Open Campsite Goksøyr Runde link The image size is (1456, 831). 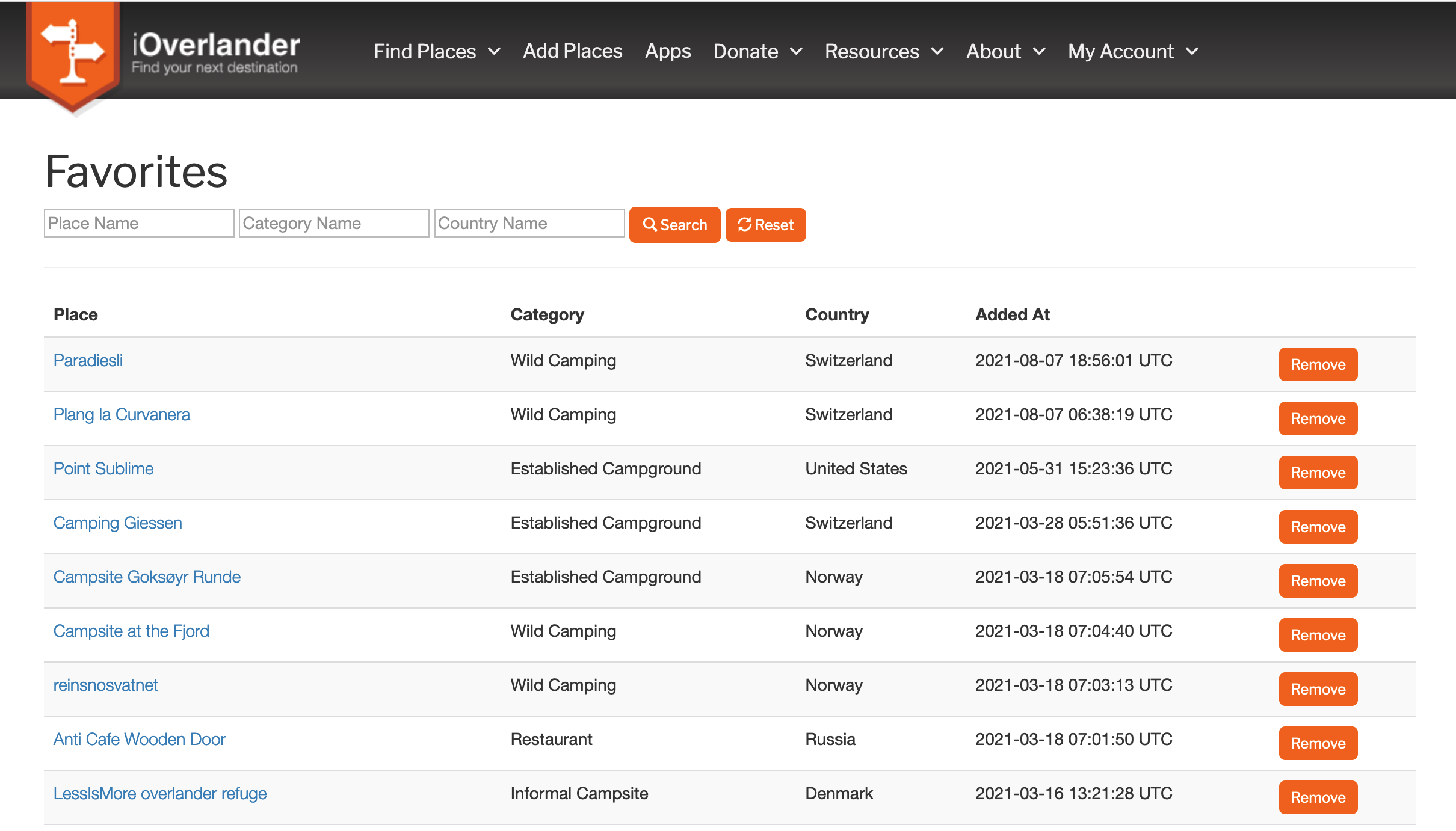pos(147,577)
